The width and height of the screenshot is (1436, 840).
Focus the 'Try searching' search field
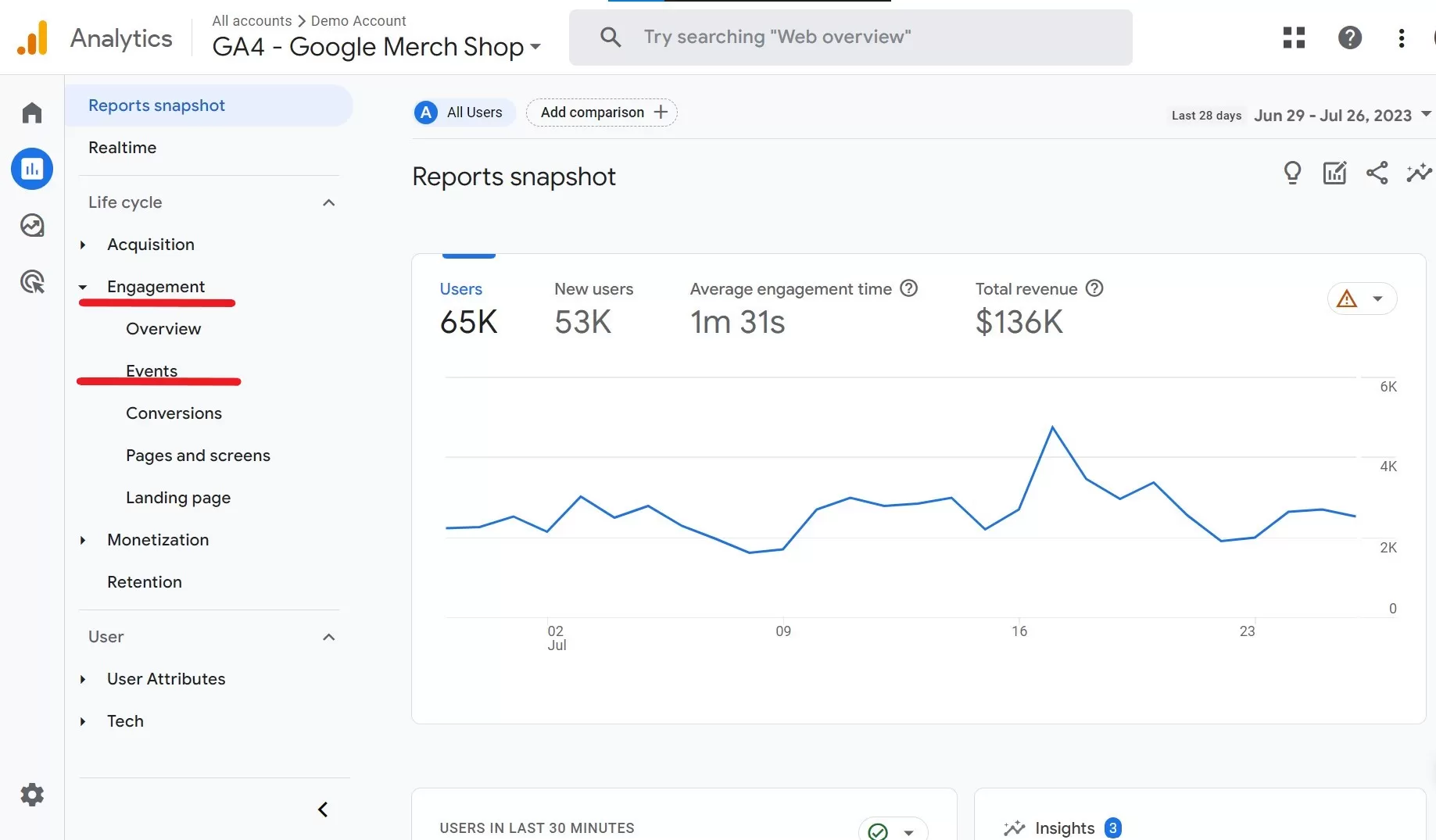point(850,38)
